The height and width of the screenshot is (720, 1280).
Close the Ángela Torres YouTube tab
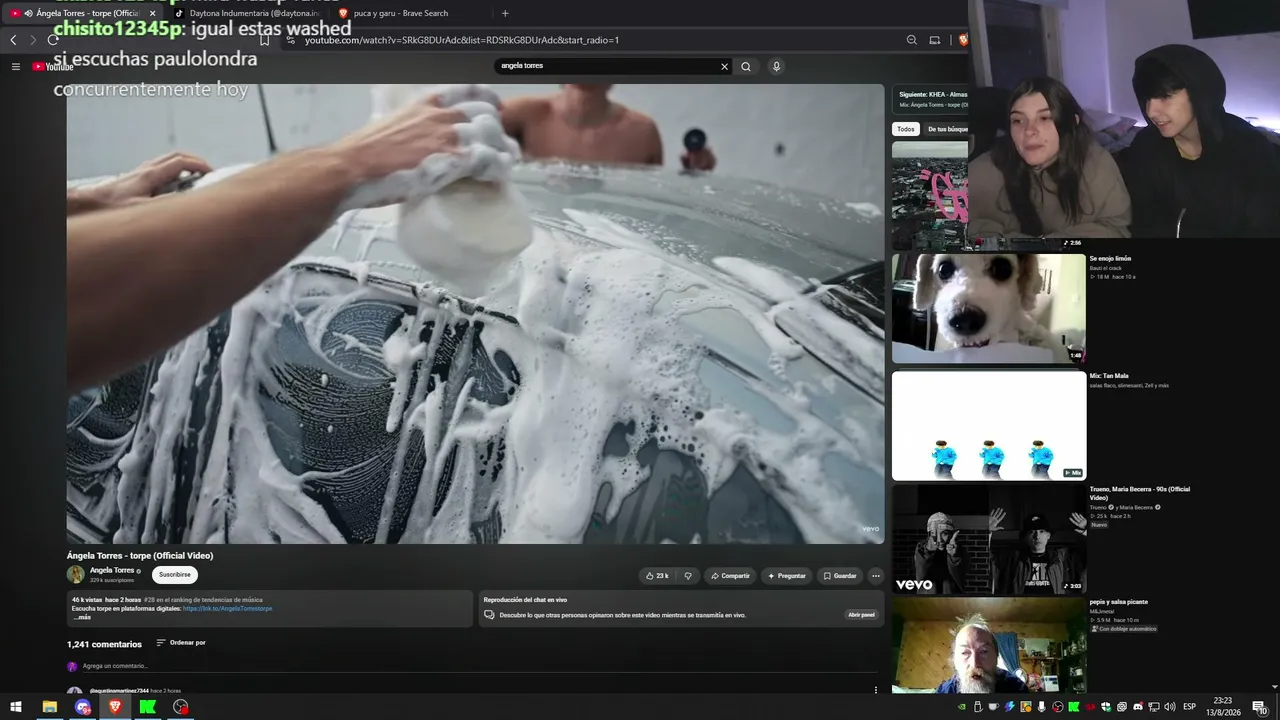point(152,13)
